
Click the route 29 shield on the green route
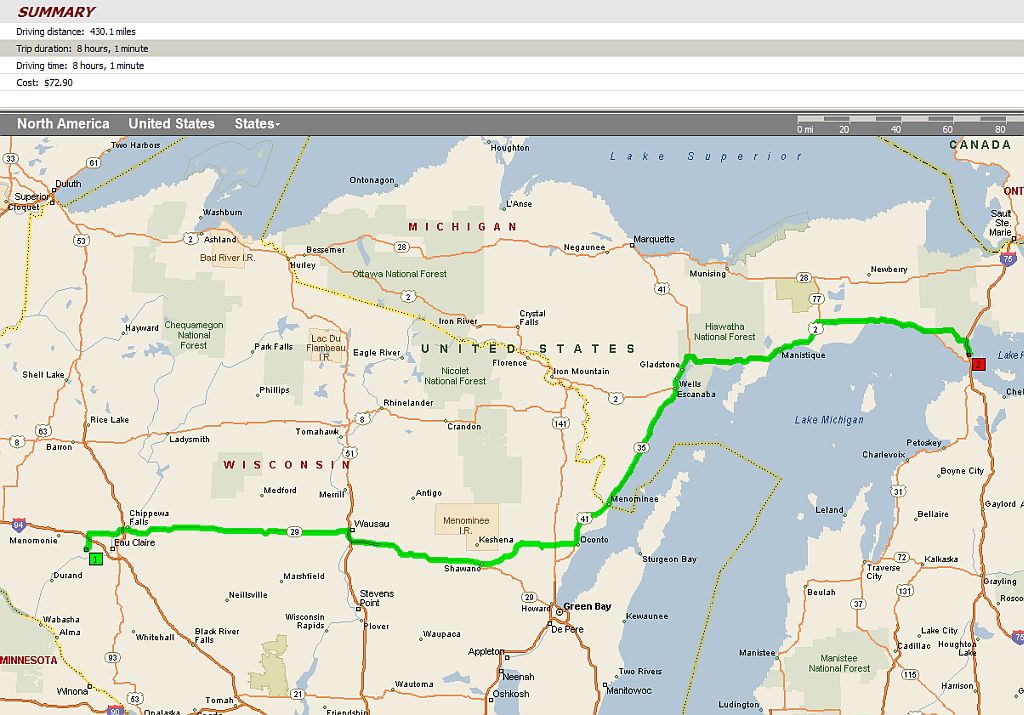click(295, 532)
